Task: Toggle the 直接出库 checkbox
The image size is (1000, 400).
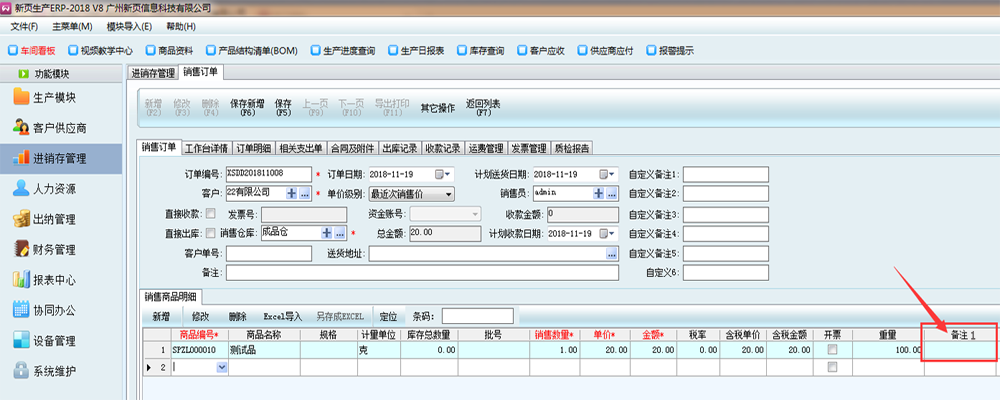Action: click(210, 233)
